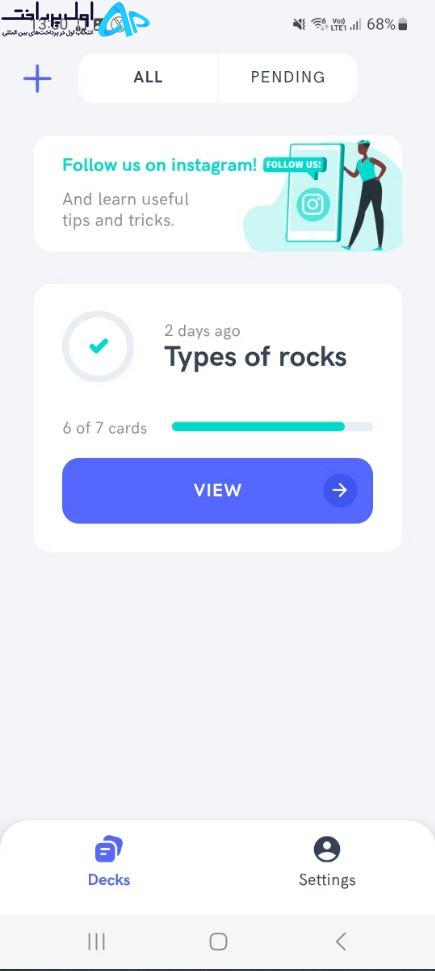Tap the Instagram logo on banner

[x=312, y=203]
